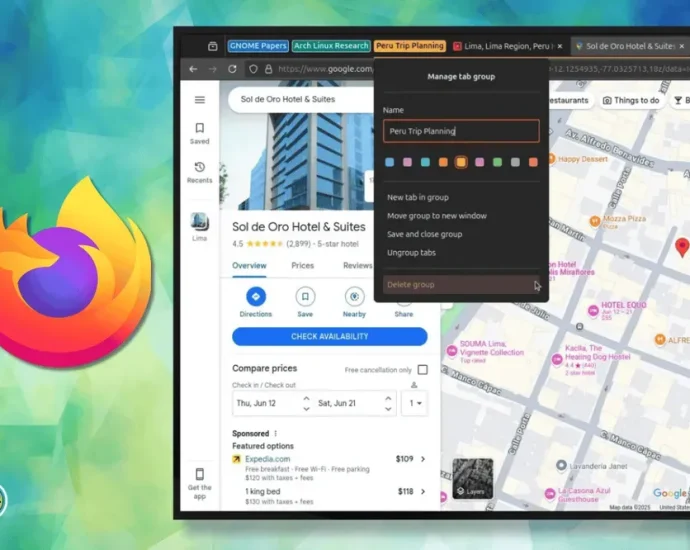Open the Firefox View icon beside tabs
Screen dimensions: 690x550
point(213,46)
